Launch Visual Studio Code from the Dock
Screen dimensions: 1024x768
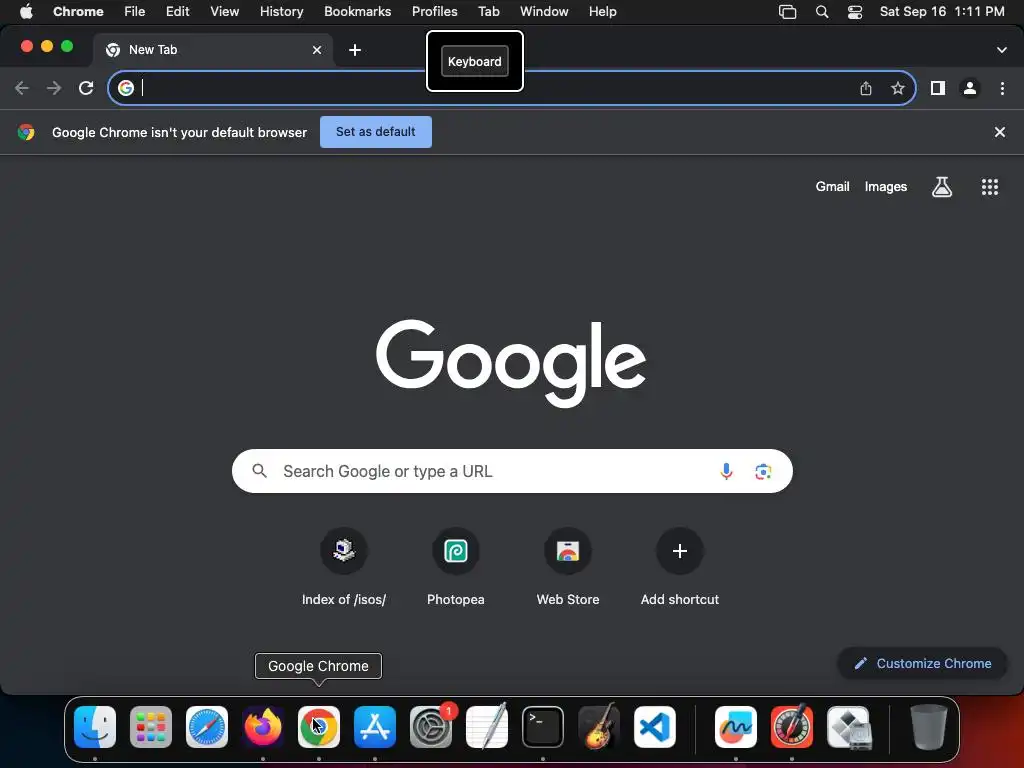coord(655,727)
